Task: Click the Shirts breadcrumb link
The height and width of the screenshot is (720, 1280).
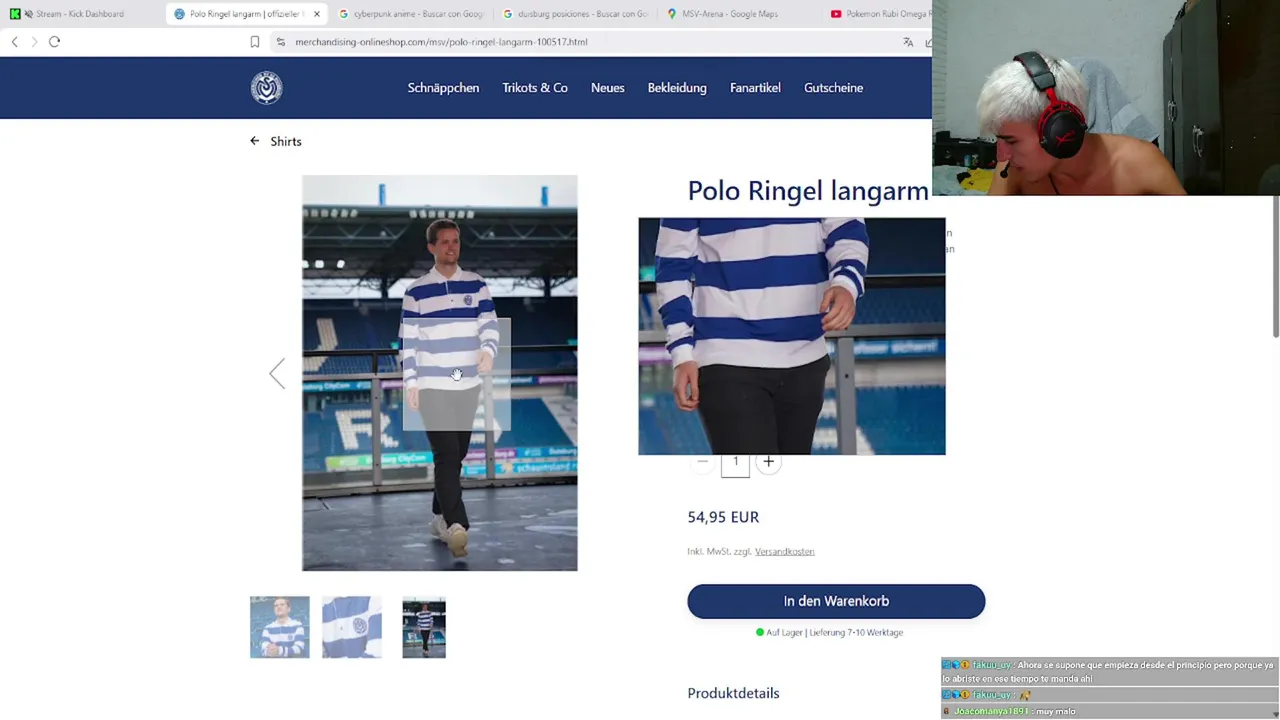Action: (286, 141)
